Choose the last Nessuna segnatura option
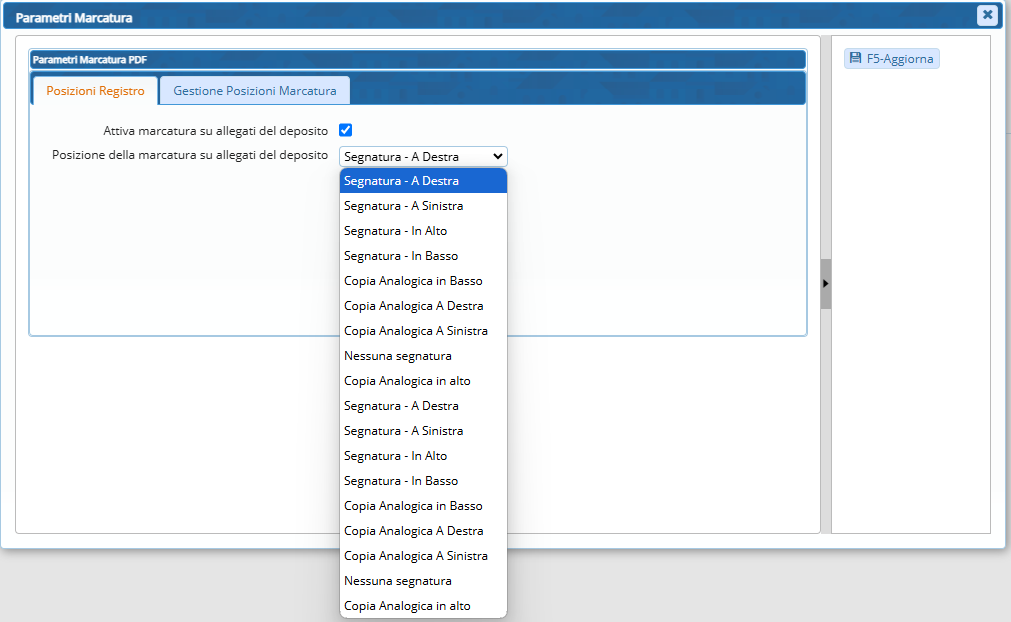This screenshot has width=1011, height=622. coord(423,581)
